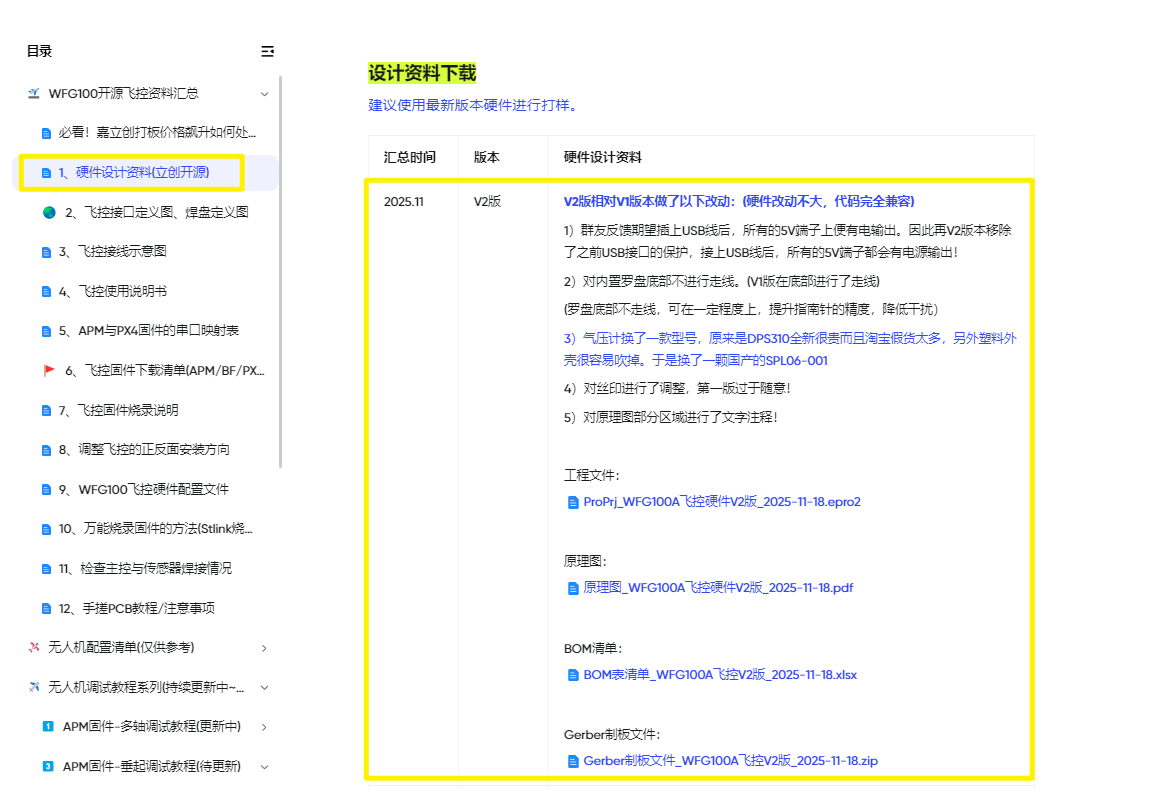Click the number 3 icon beside APM固件-垂起调试教程
1176x789 pixels.
[48, 767]
